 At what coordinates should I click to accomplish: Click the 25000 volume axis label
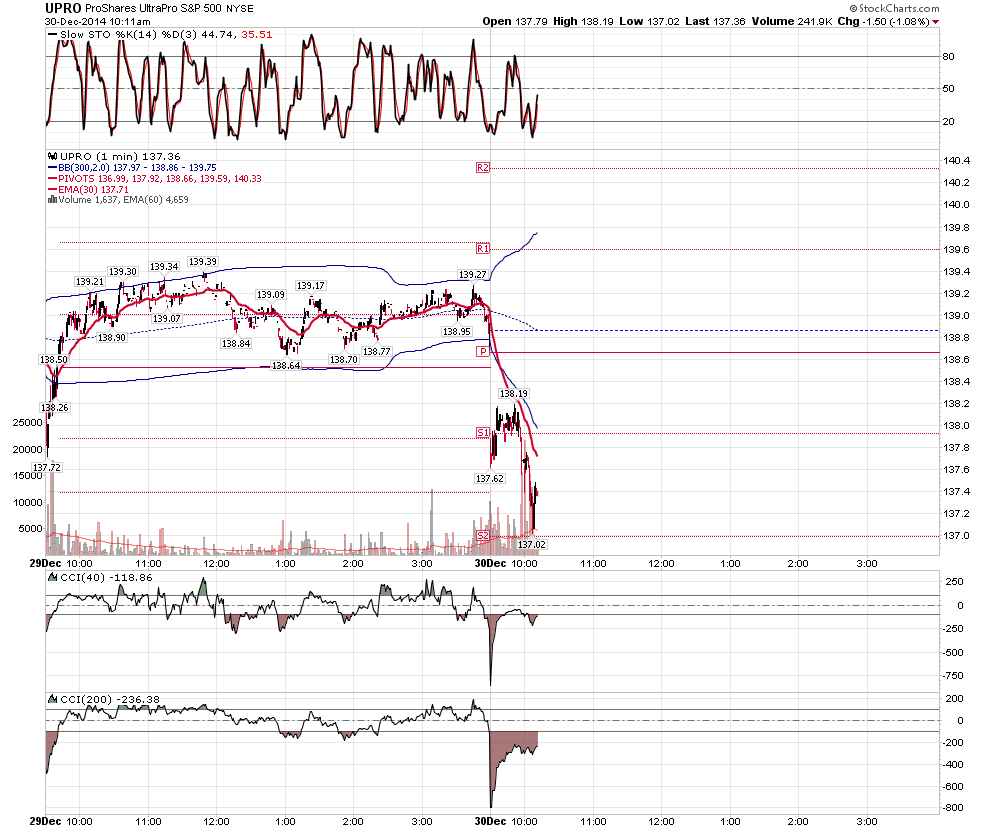click(28, 423)
